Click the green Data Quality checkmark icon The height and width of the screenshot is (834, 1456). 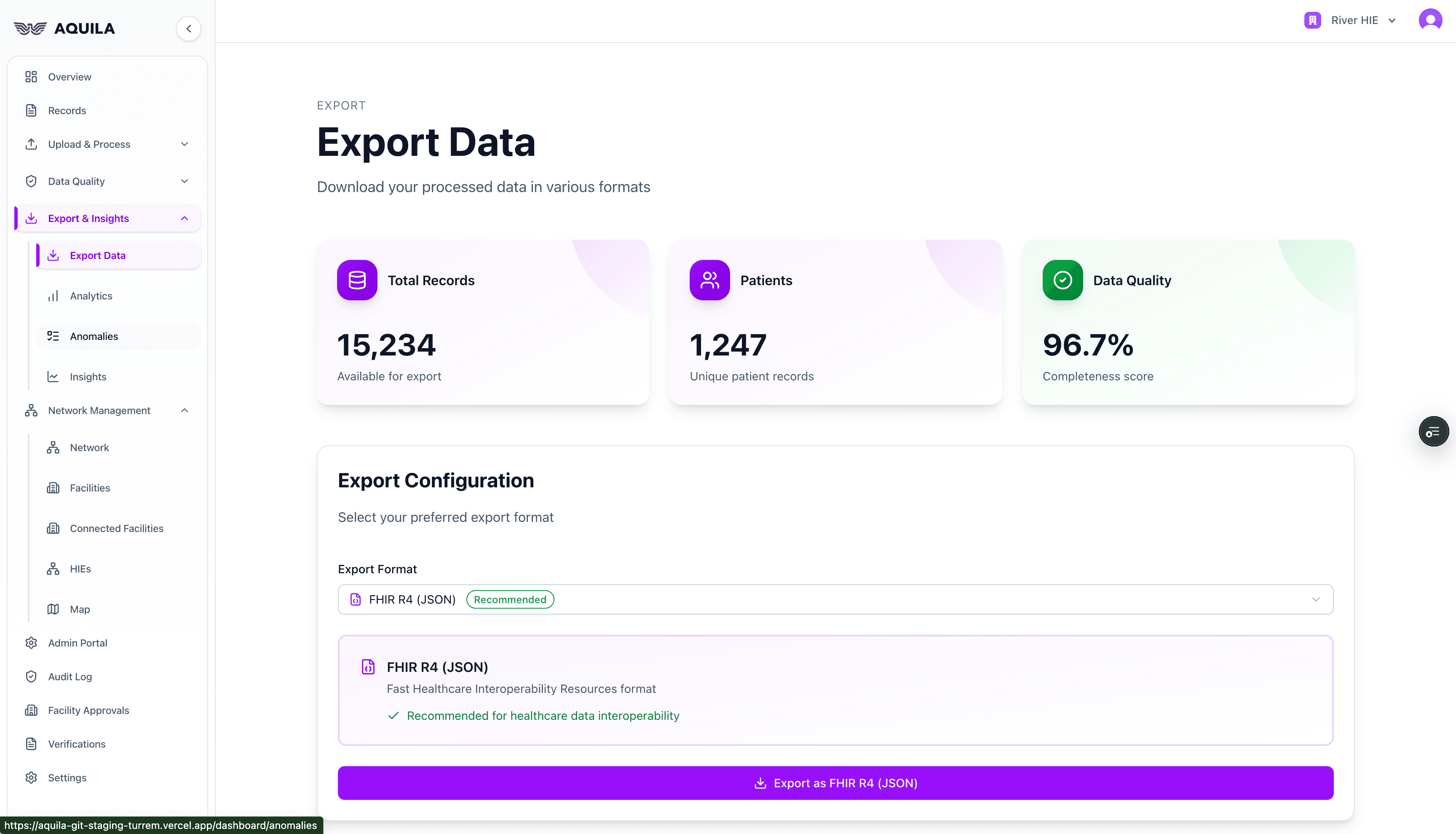(x=1062, y=280)
